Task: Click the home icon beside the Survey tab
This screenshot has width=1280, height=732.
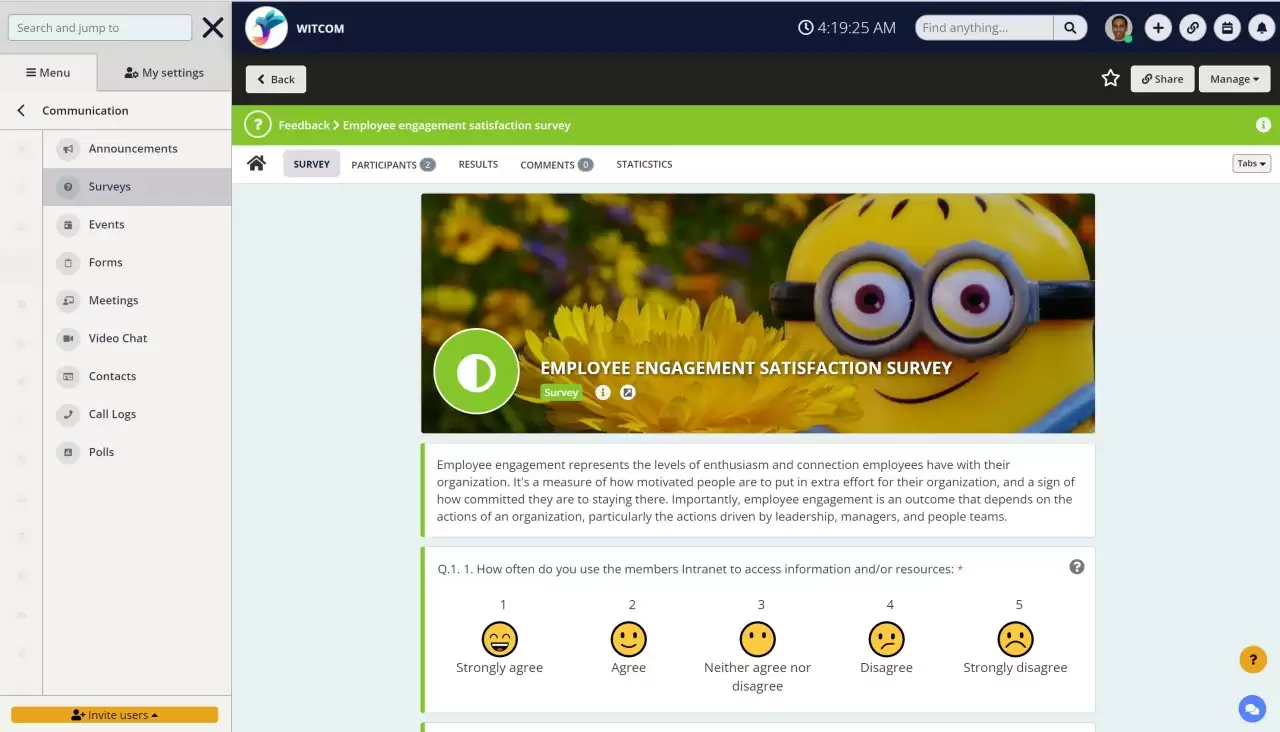Action: pos(256,162)
